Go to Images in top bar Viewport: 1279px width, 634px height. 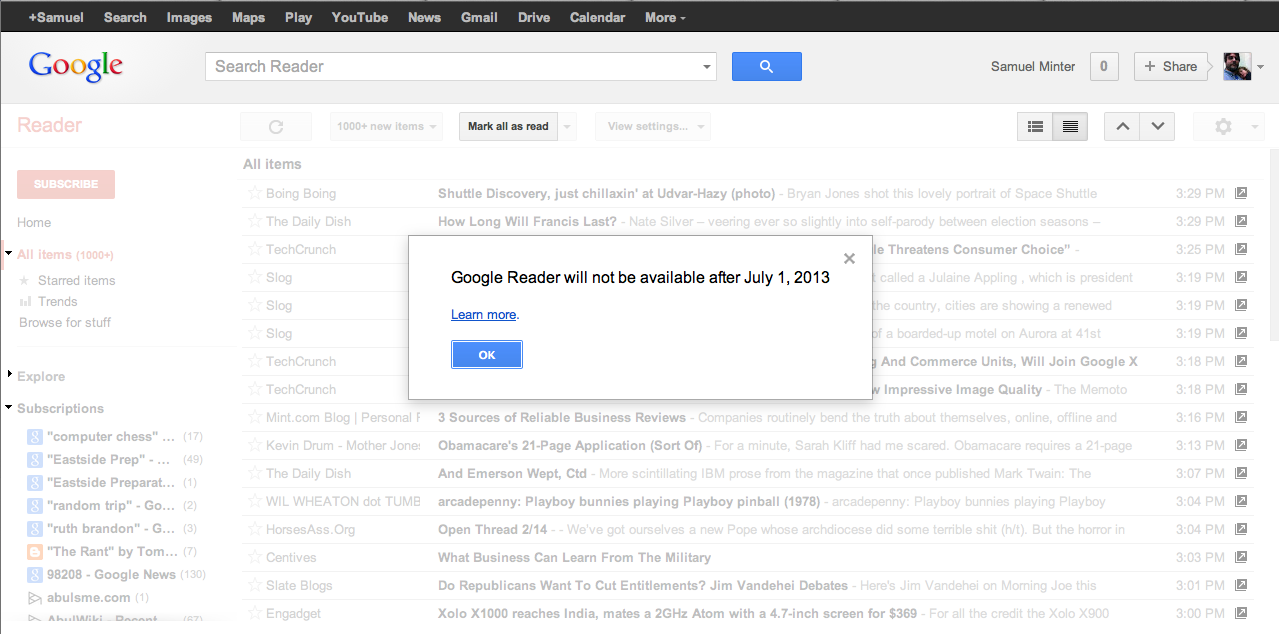coord(189,17)
